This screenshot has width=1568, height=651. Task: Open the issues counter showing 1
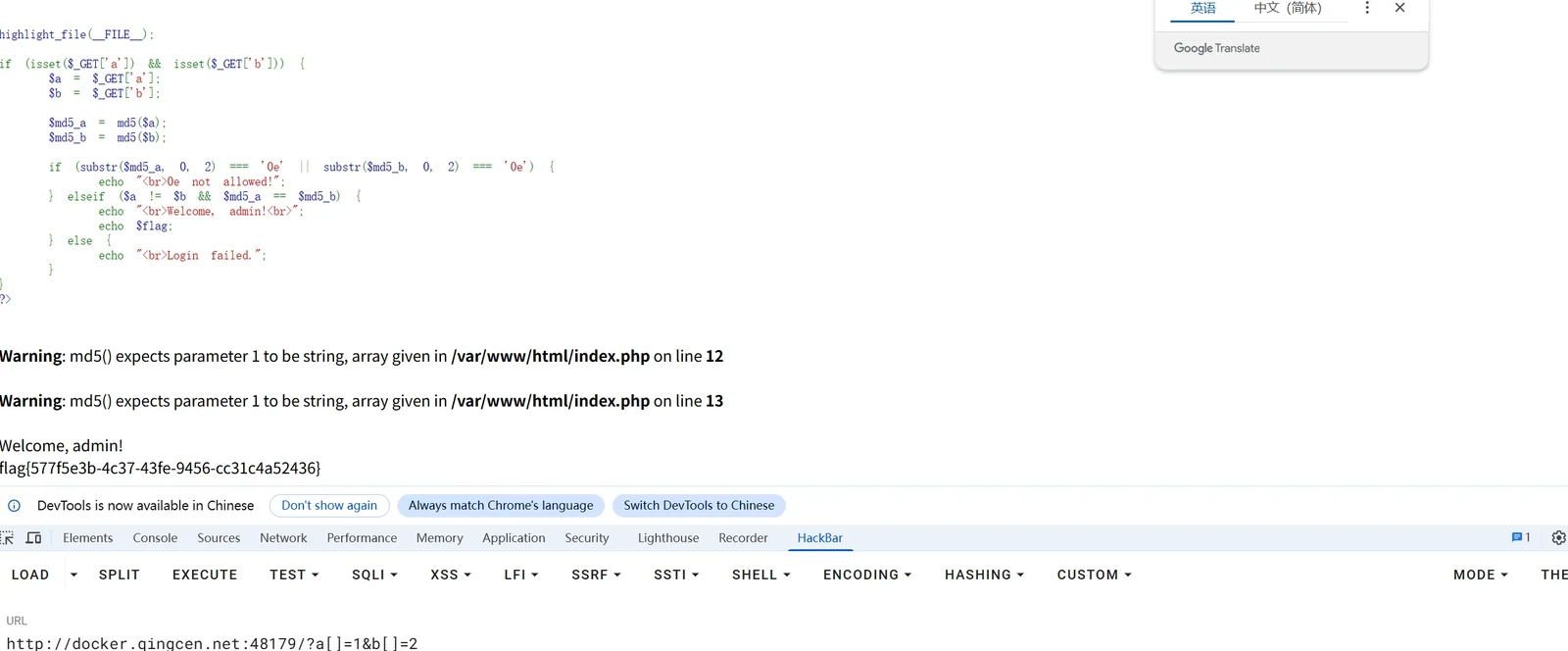pos(1521,537)
